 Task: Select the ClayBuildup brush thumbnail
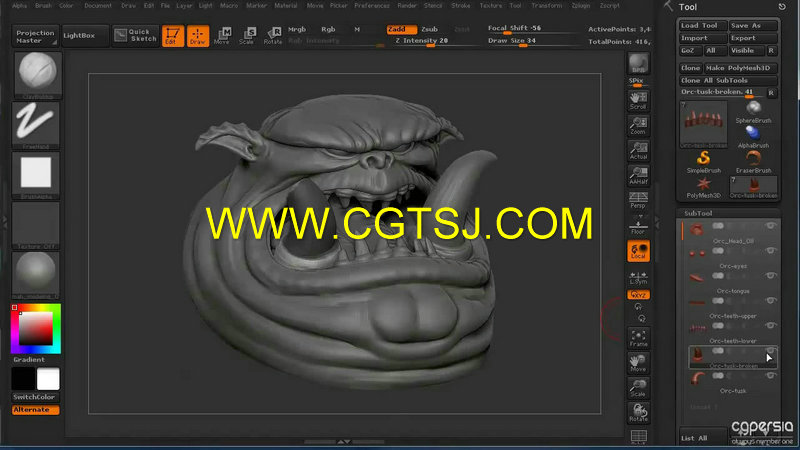pyautogui.click(x=36, y=75)
